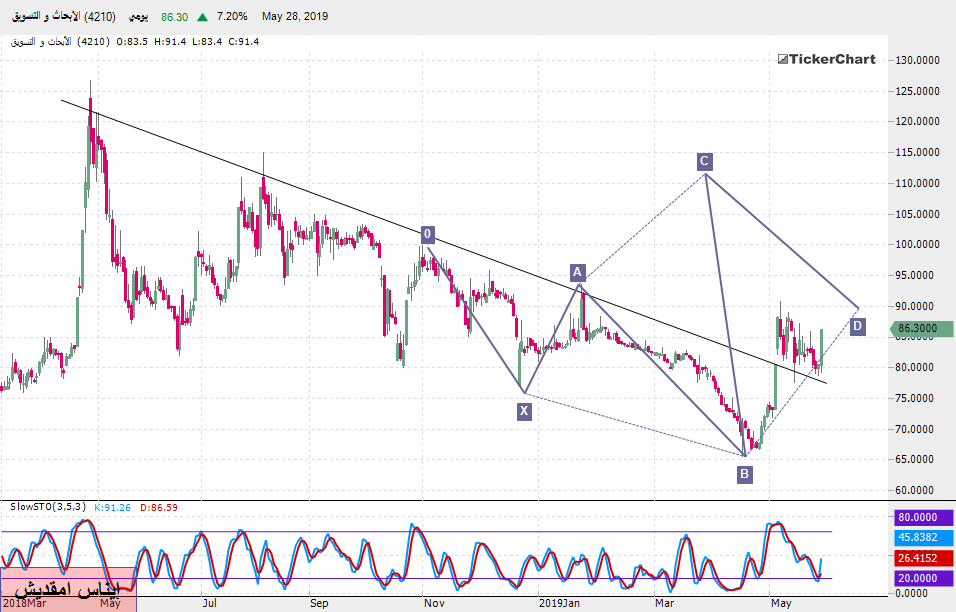Select the pattern point marker 'D'
This screenshot has height=612, width=956.
tap(858, 326)
